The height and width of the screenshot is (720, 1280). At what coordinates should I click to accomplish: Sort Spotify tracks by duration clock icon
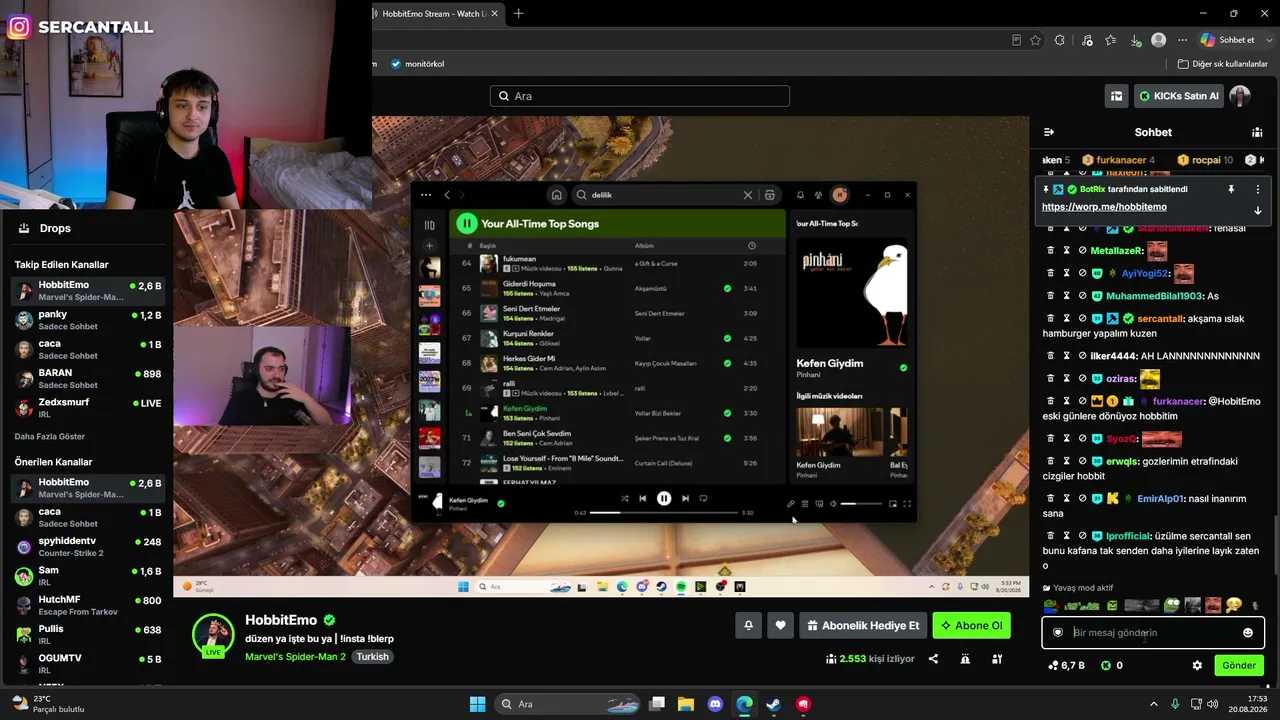(x=752, y=246)
